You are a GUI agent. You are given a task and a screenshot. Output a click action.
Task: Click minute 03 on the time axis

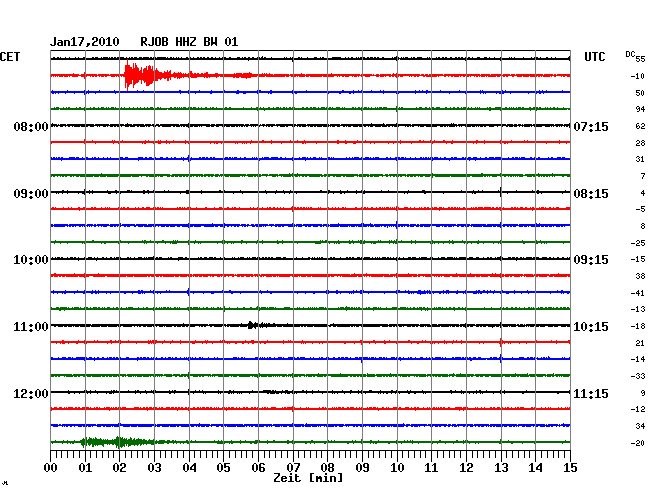(154, 467)
